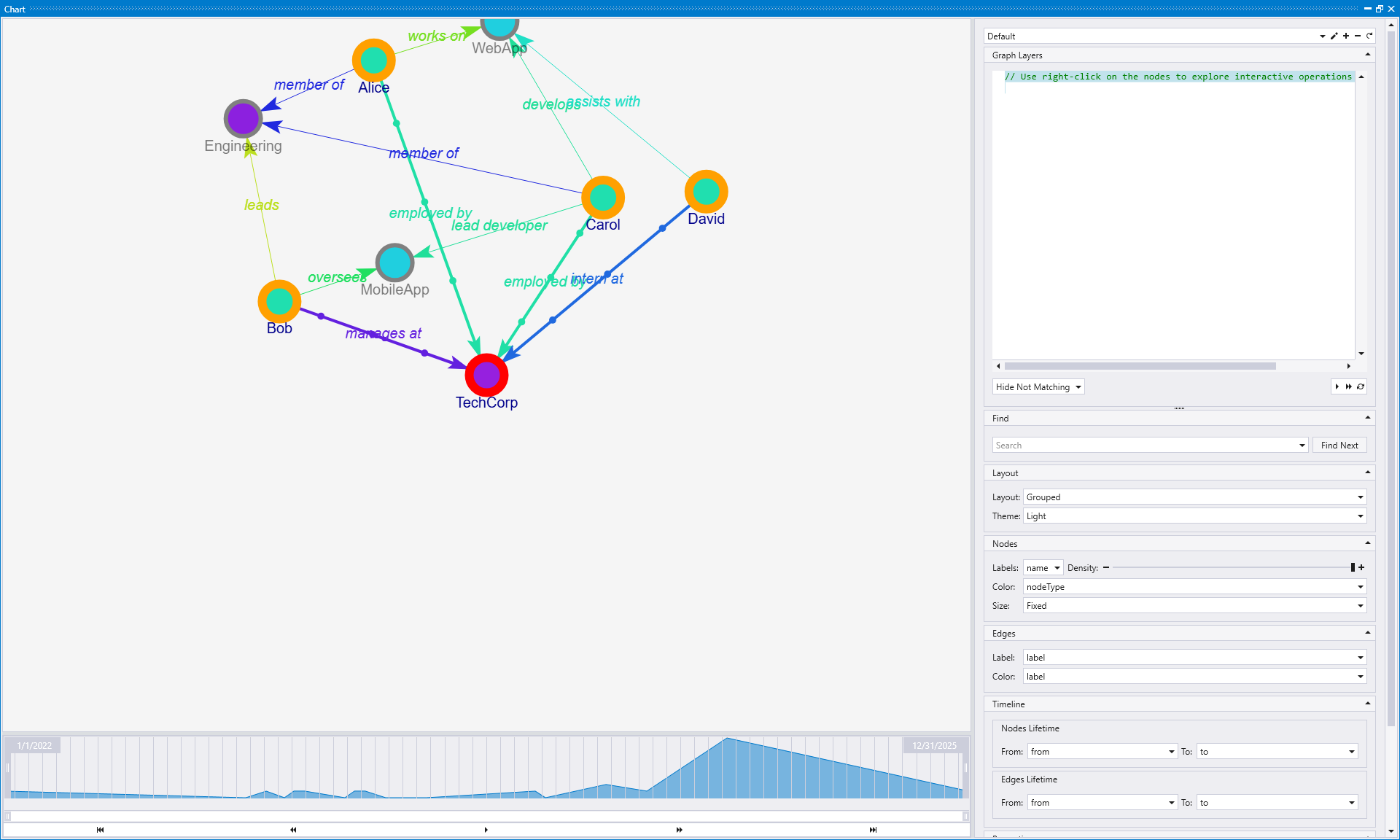The image size is (1400, 840).
Task: Add a new graph layer using the plus icon
Action: (1345, 36)
